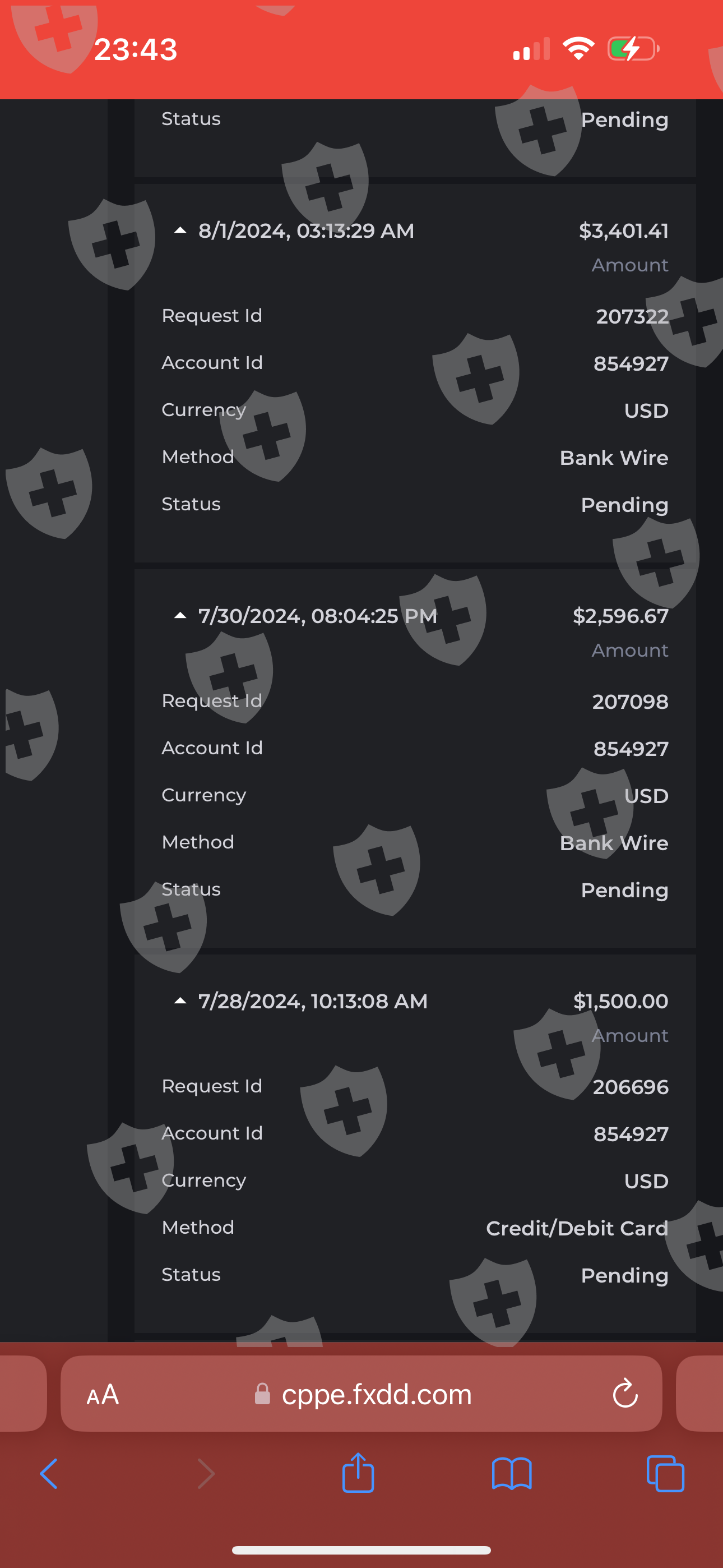The height and width of the screenshot is (1568, 723).
Task: Collapse the 7/28/2024 withdrawal entry
Action: click(x=180, y=1001)
